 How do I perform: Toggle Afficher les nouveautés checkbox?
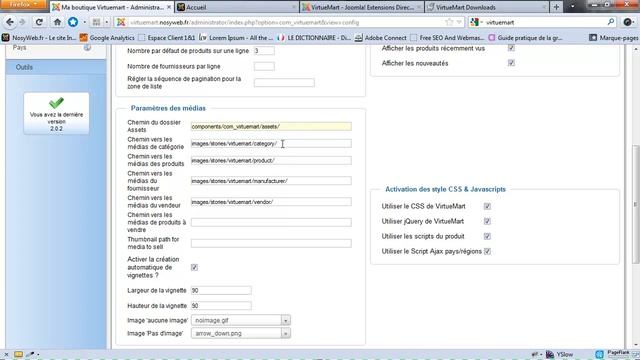tap(511, 63)
